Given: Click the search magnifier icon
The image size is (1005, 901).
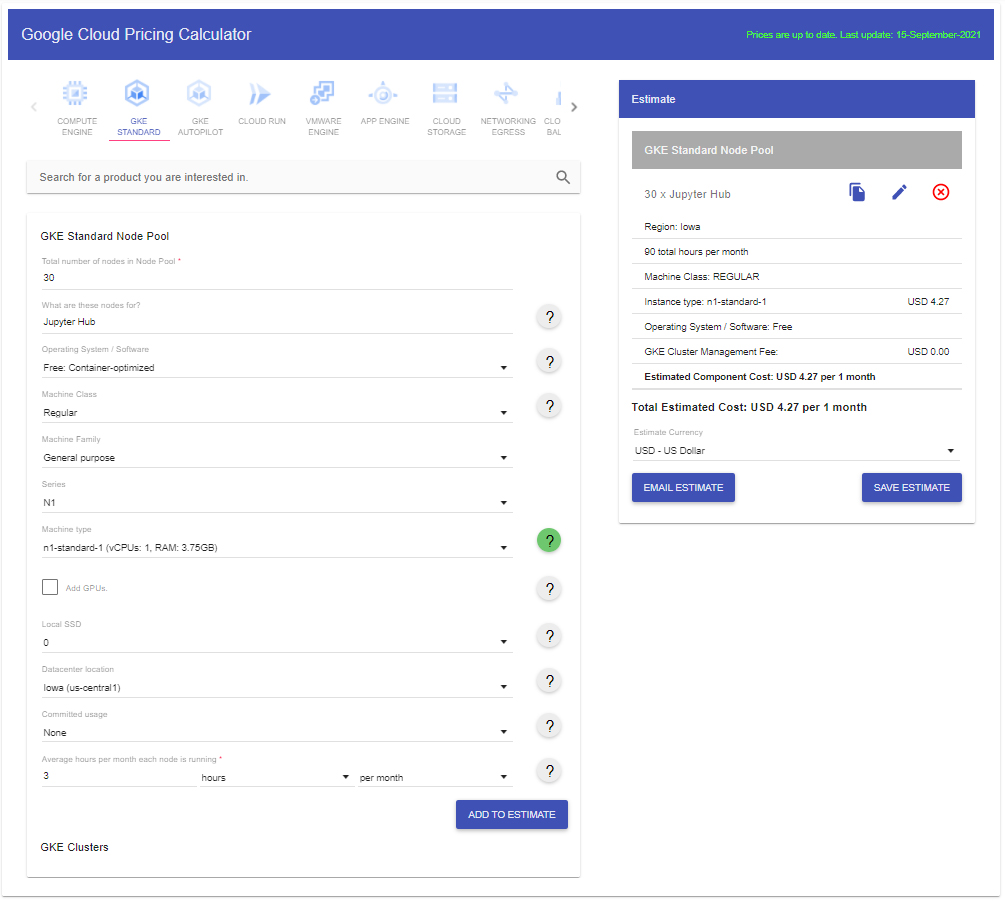Looking at the screenshot, I should tap(563, 177).
